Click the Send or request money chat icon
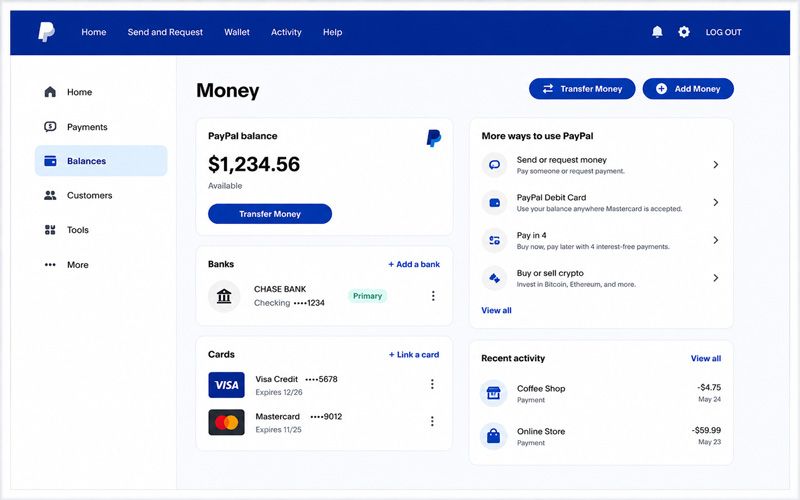The height and width of the screenshot is (500, 800). pyautogui.click(x=494, y=165)
